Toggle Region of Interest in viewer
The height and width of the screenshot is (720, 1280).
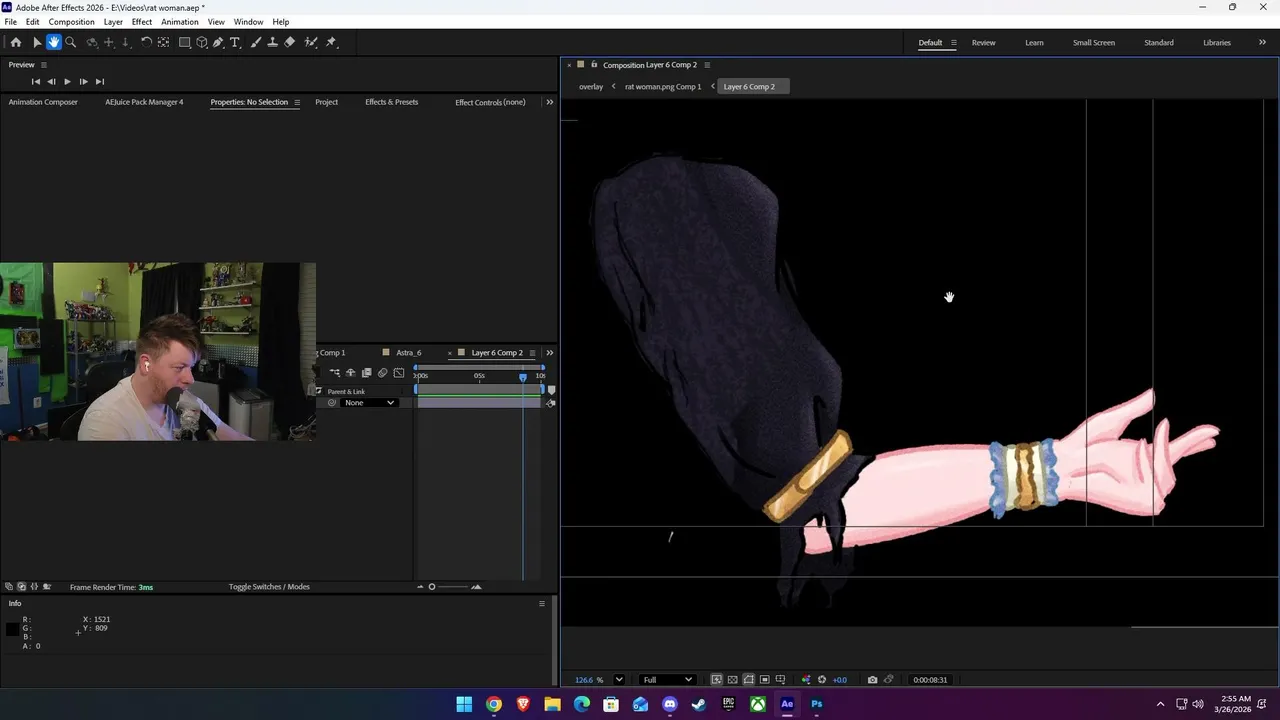pos(764,680)
